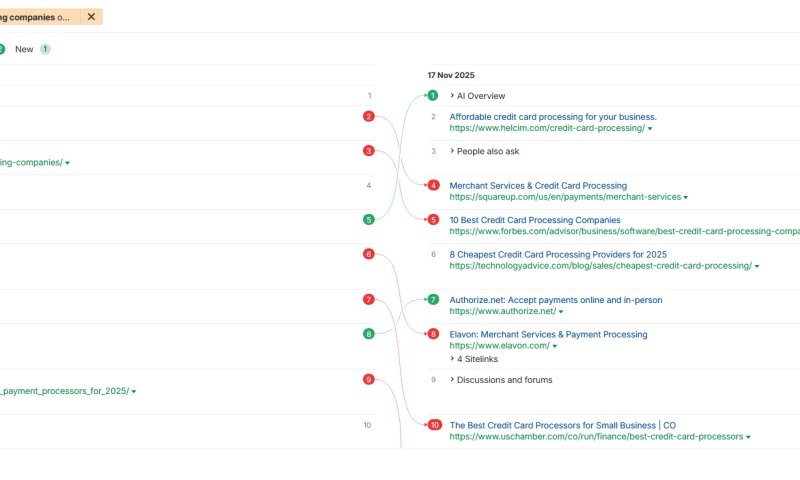Viewport: 800px width, 480px height.
Task: Click the red position 10 badge
Action: click(x=434, y=425)
